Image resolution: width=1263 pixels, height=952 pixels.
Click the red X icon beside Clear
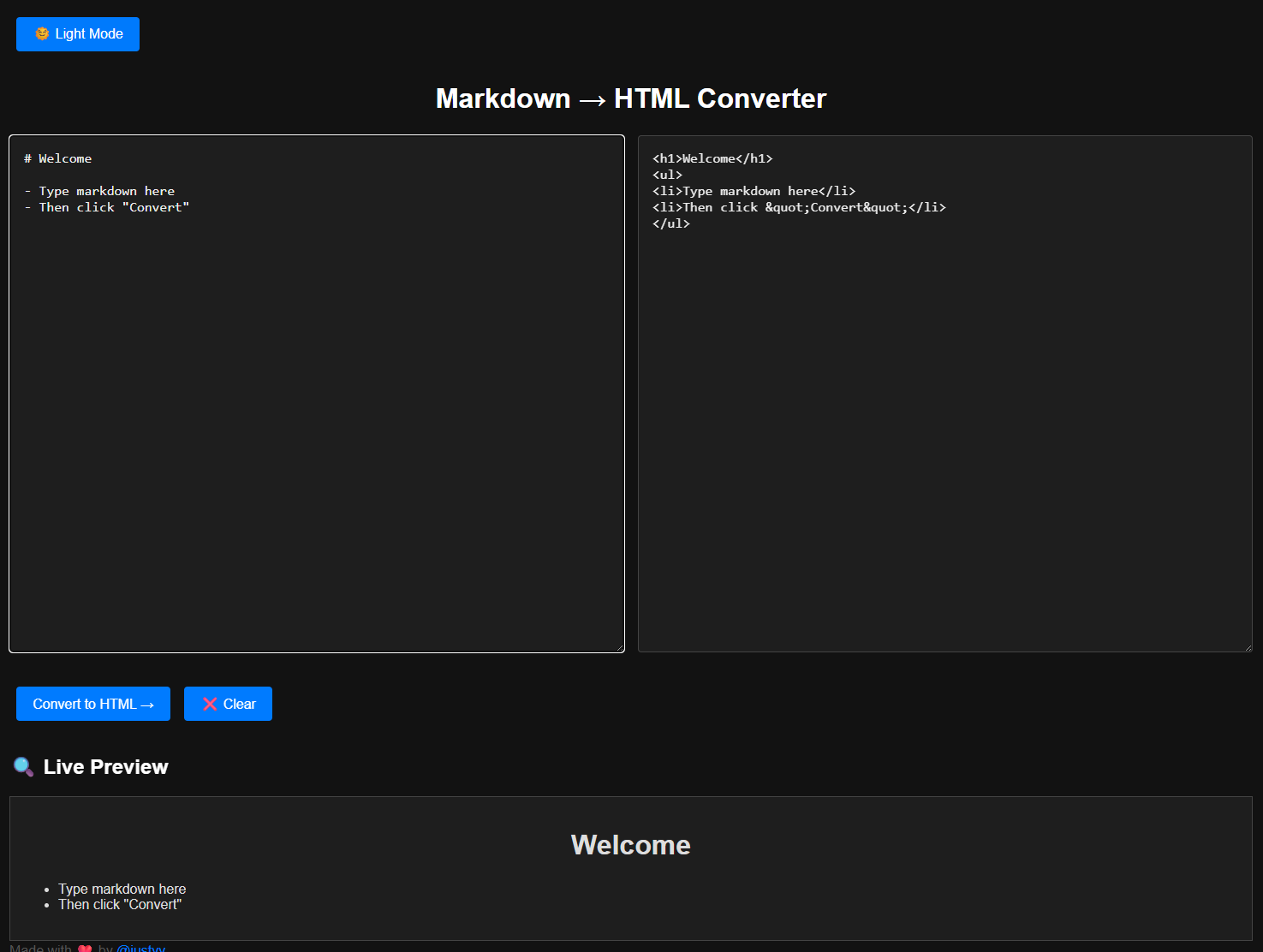point(210,704)
